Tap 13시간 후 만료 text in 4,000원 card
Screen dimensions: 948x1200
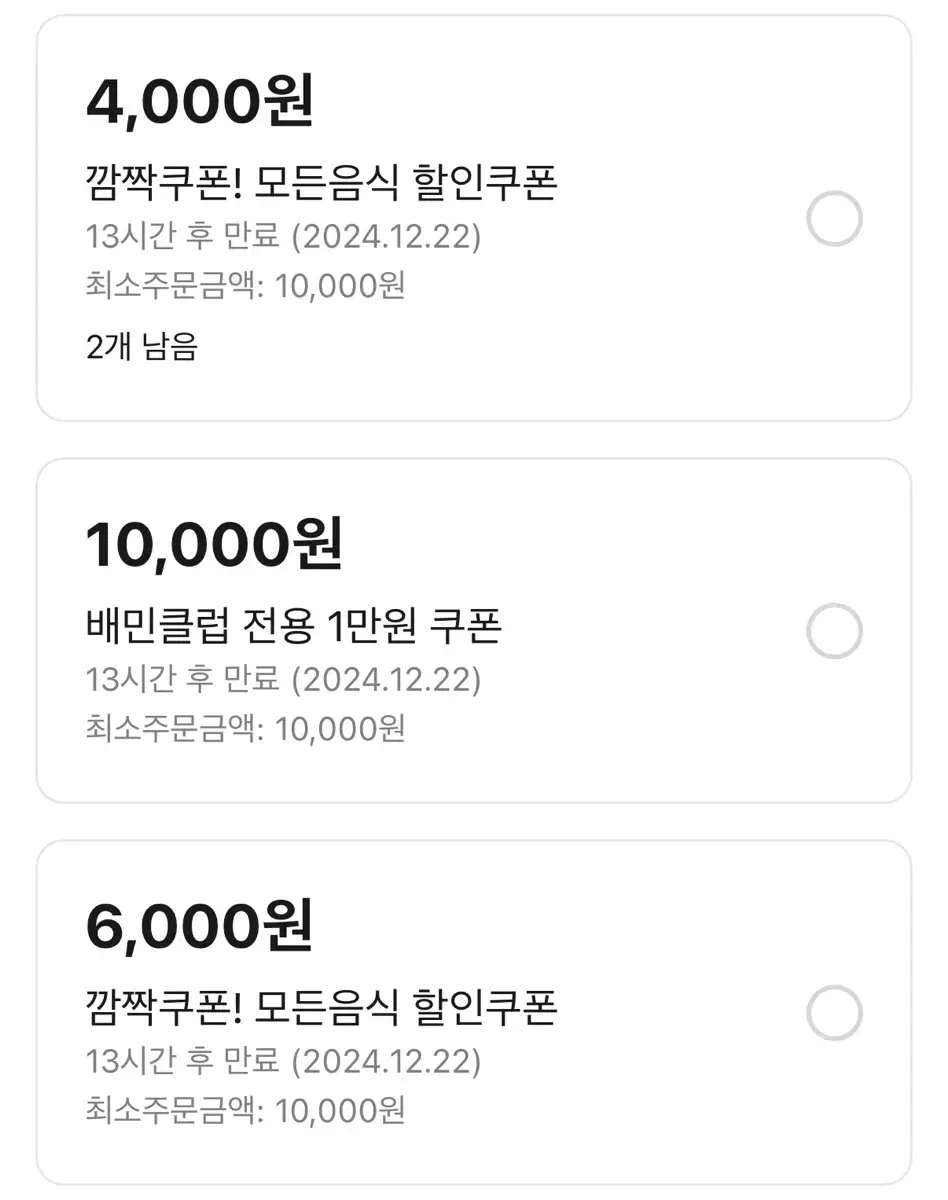pyautogui.click(x=183, y=237)
